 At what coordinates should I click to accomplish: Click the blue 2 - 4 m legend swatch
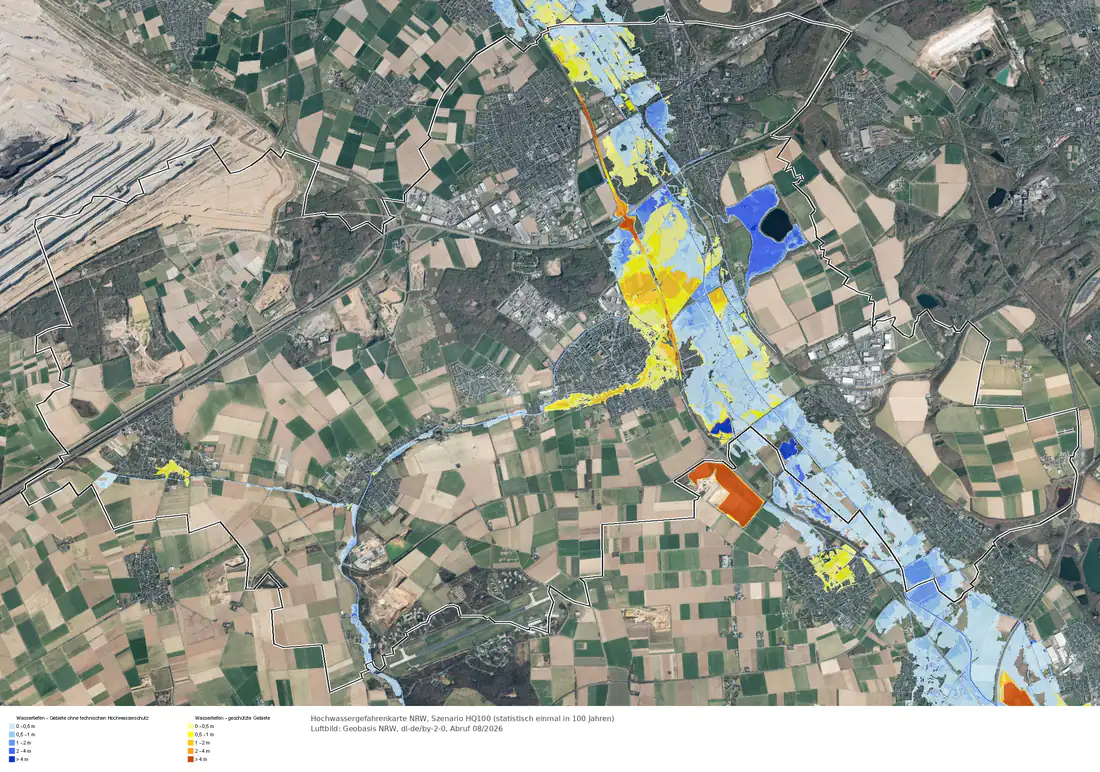(12, 751)
